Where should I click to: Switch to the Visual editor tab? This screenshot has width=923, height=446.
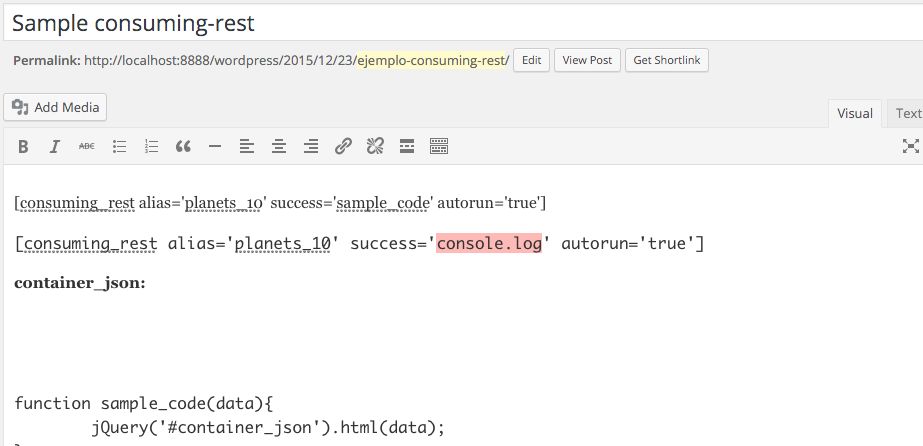(x=855, y=114)
